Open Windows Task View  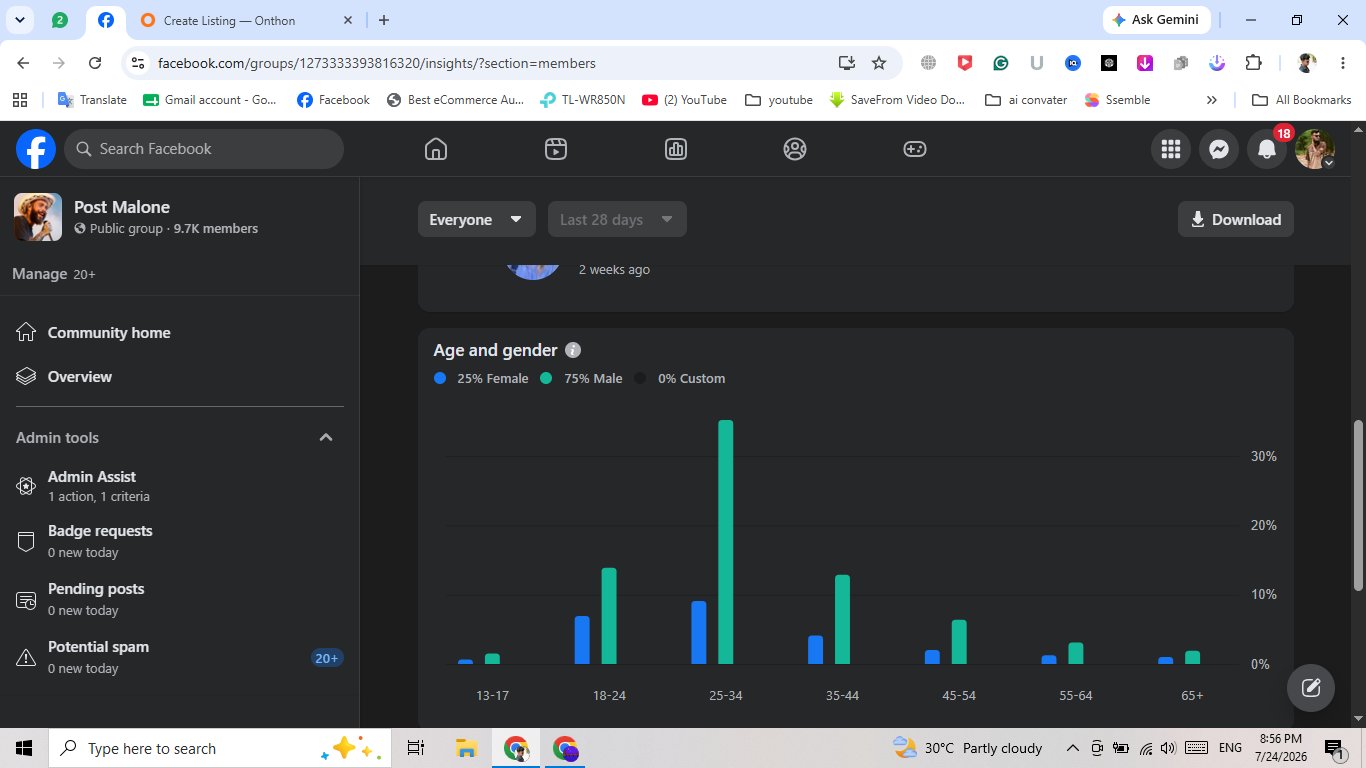(x=416, y=748)
